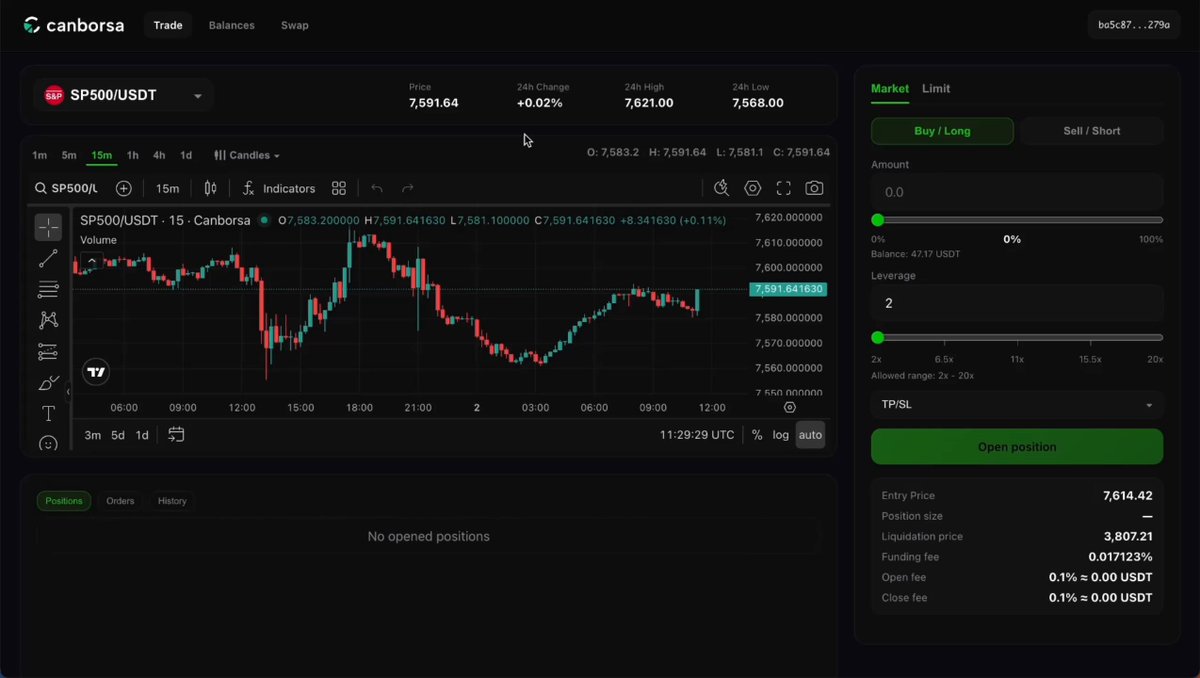1200x678 pixels.
Task: Click the Amount slider handle
Action: [878, 220]
